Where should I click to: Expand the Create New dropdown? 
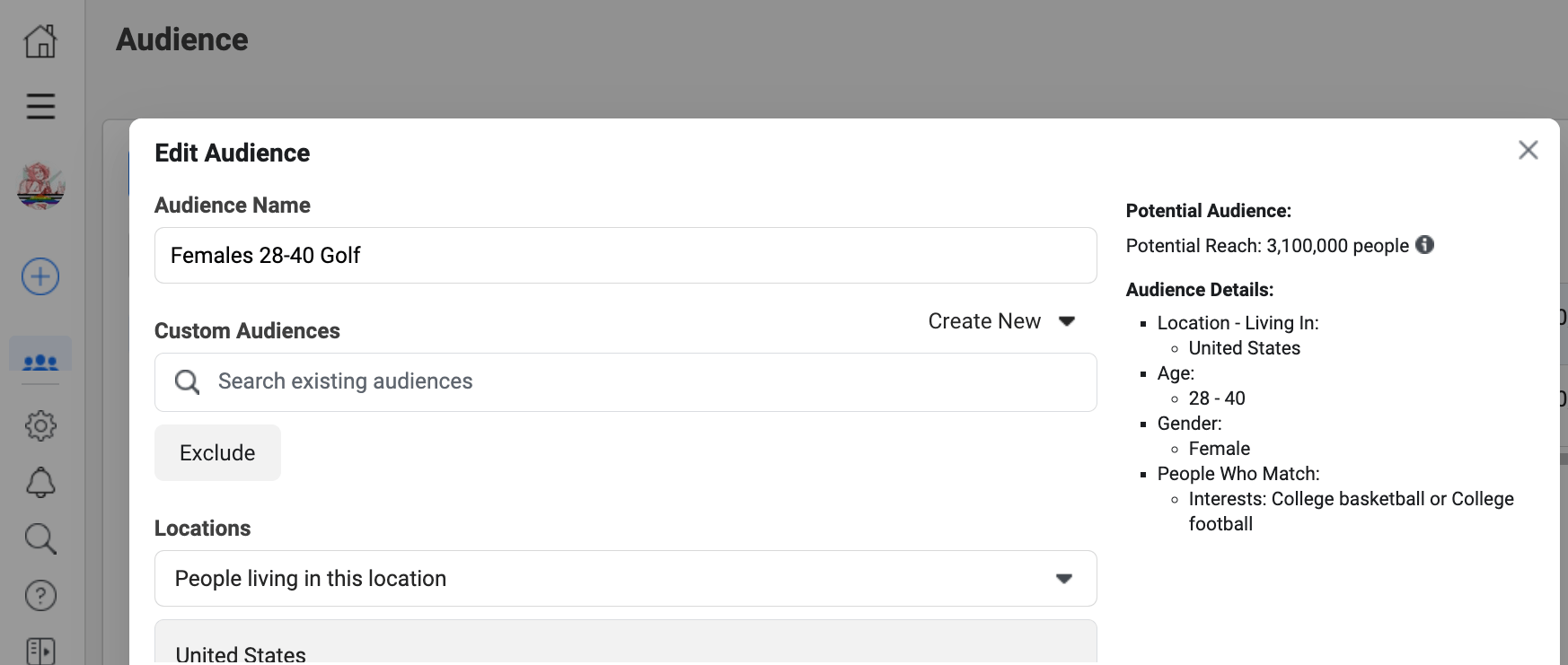coord(1001,321)
